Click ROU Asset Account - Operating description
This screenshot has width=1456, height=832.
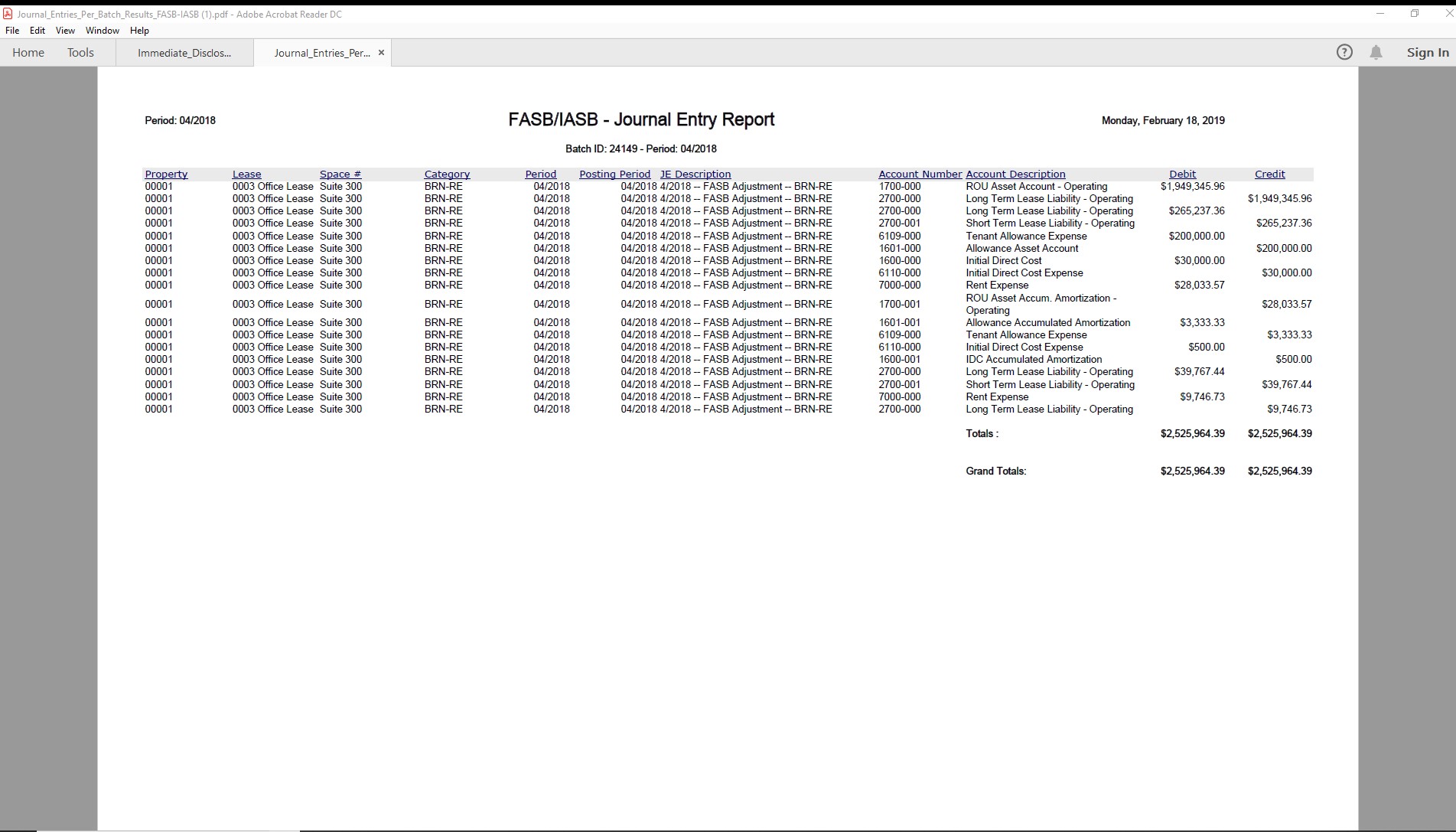coord(1036,187)
